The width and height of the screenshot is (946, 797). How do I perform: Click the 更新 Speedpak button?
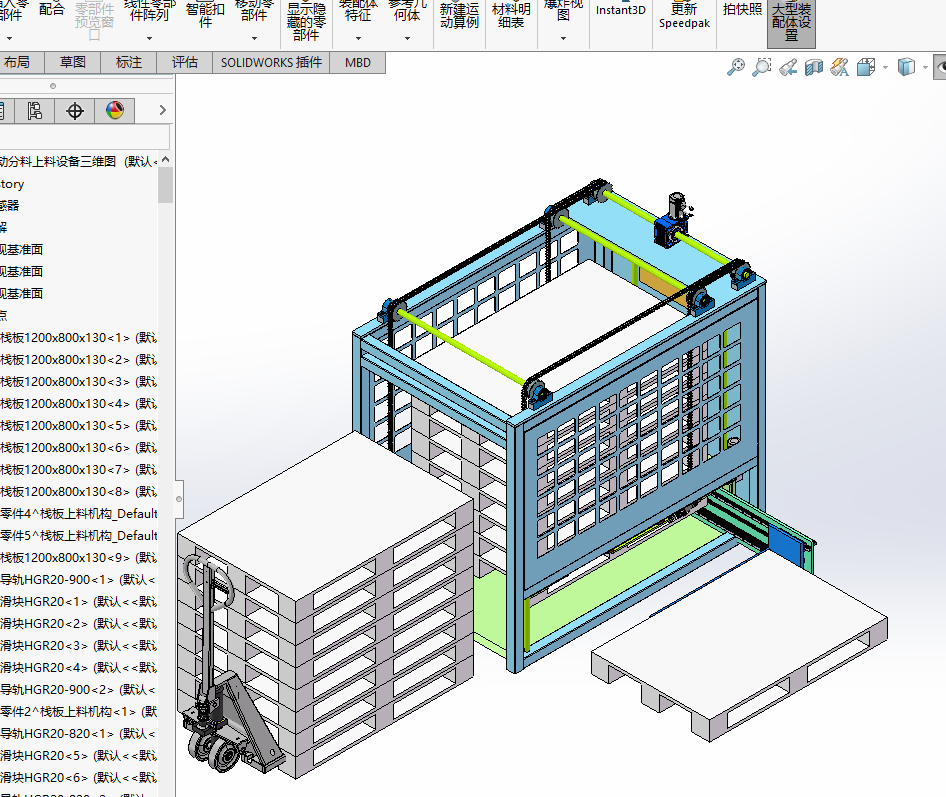coord(684,15)
